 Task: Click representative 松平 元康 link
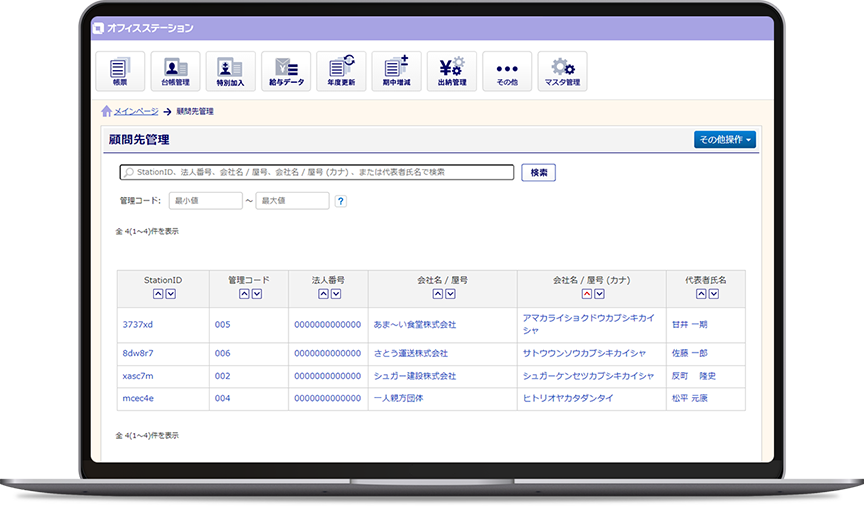coord(689,398)
